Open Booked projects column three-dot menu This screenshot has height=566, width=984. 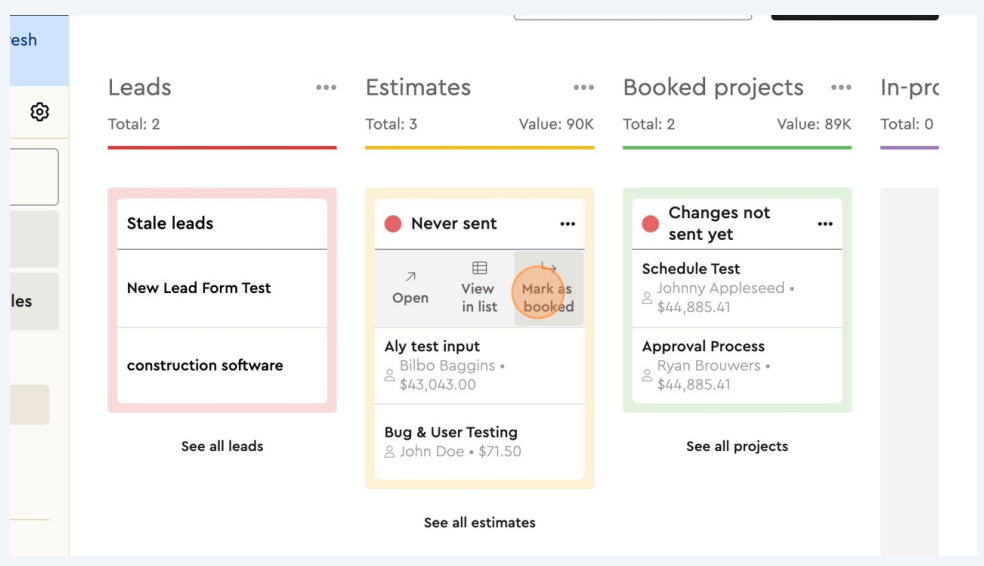[x=841, y=88]
